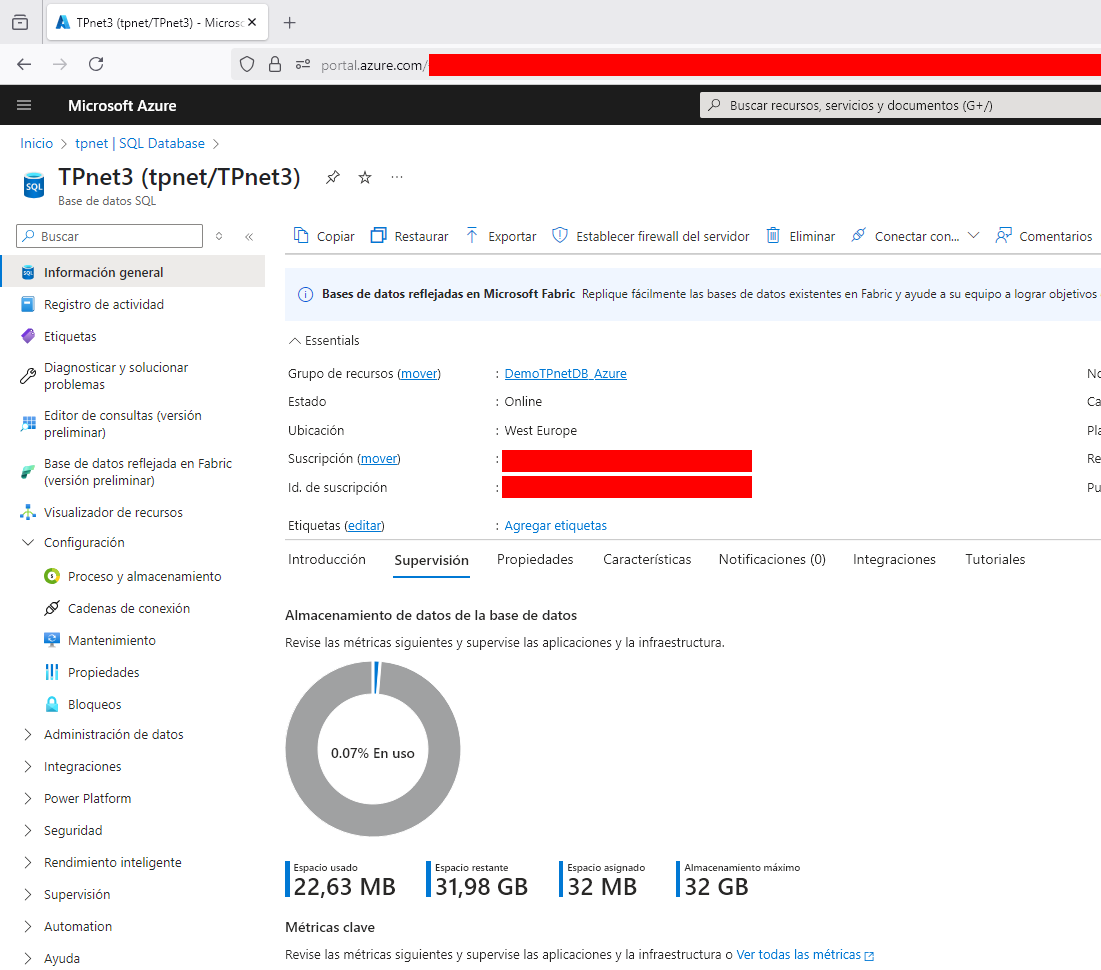Expand Integraciones sidebar group

click(x=28, y=766)
